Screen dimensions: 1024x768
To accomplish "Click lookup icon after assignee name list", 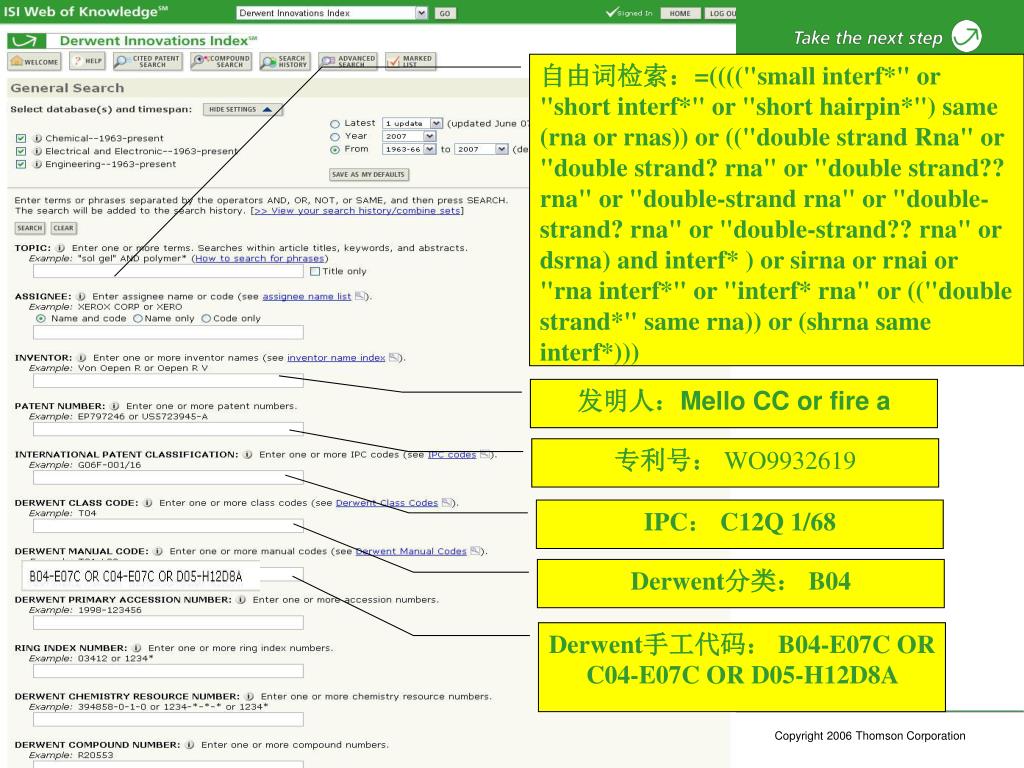I will (360, 296).
